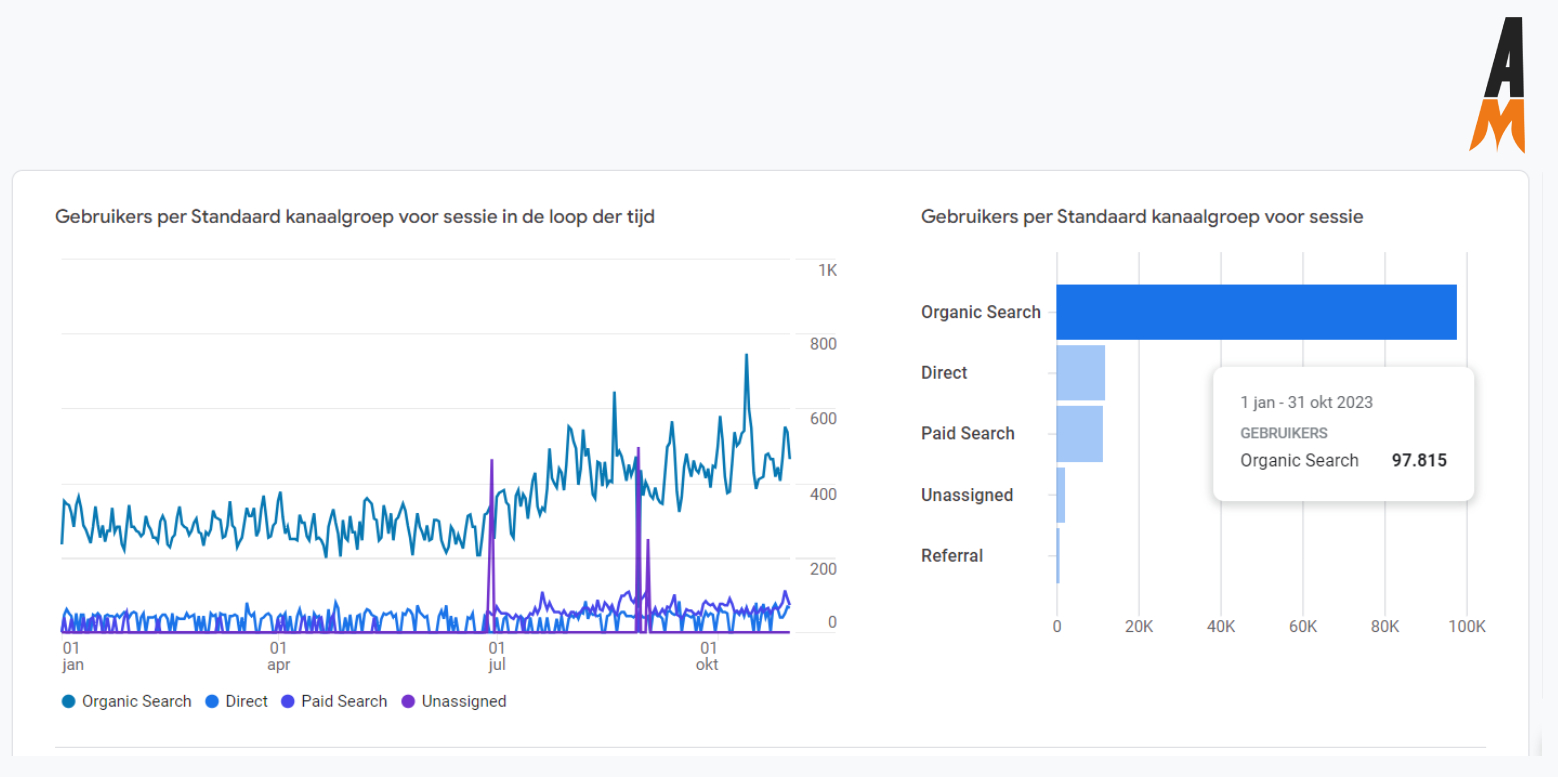
Task: Select the Organic Search bar
Action: tap(1256, 312)
